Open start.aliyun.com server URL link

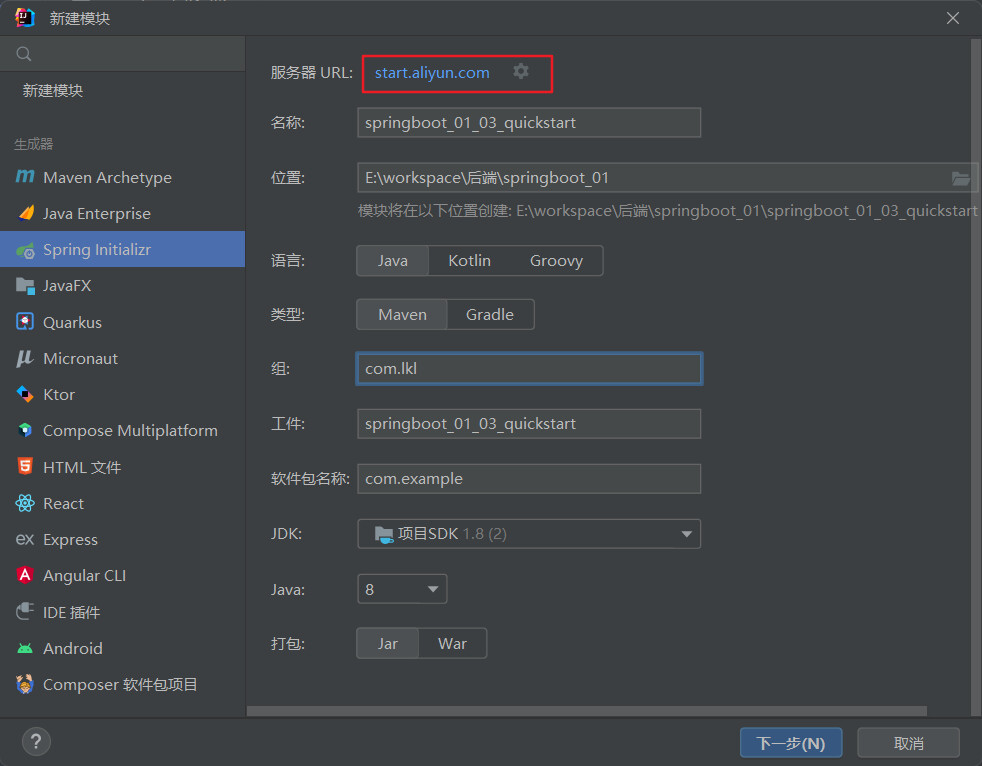click(x=432, y=73)
